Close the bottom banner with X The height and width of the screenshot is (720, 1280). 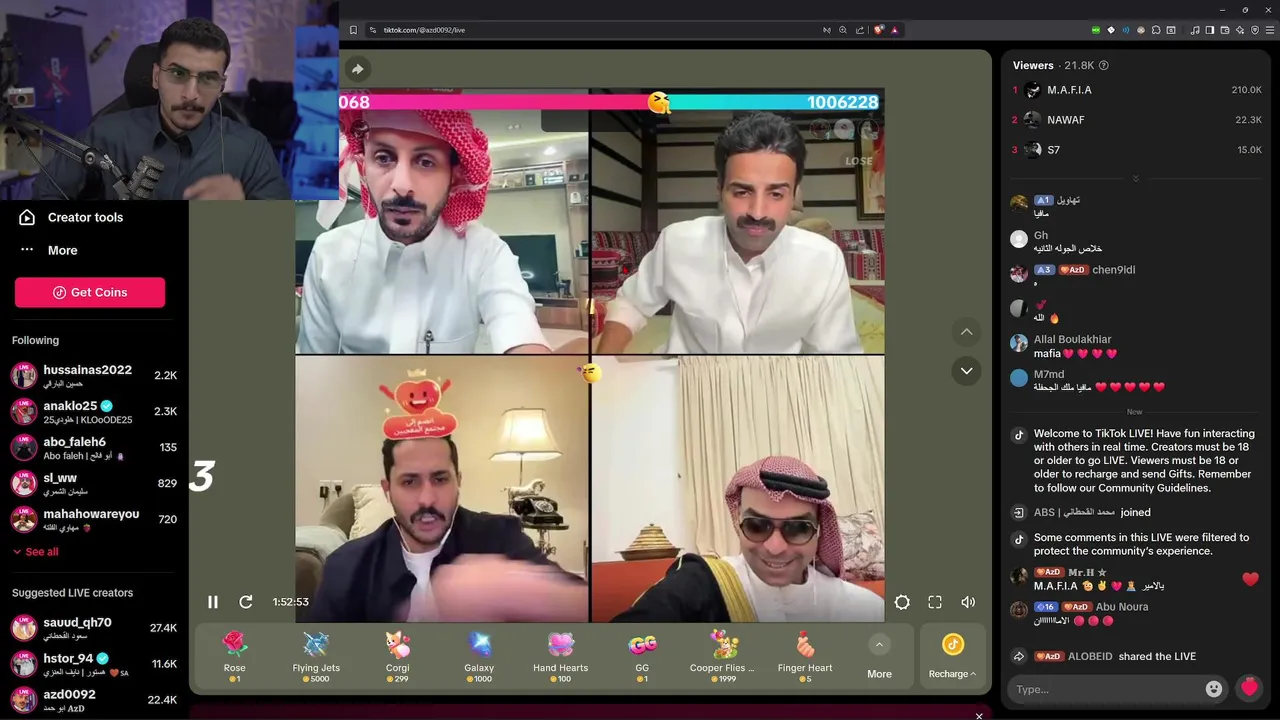tap(979, 715)
